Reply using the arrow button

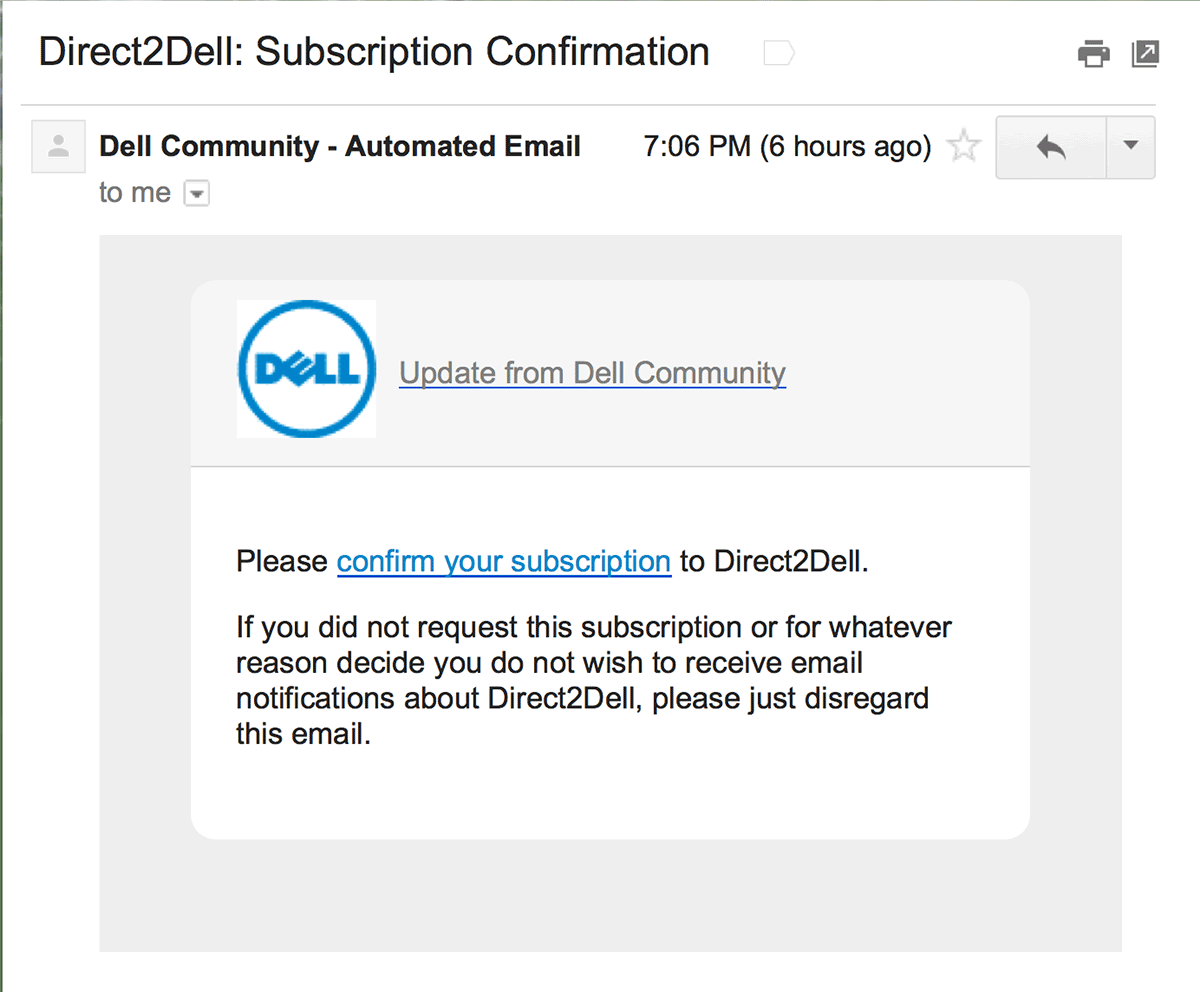[x=1051, y=148]
